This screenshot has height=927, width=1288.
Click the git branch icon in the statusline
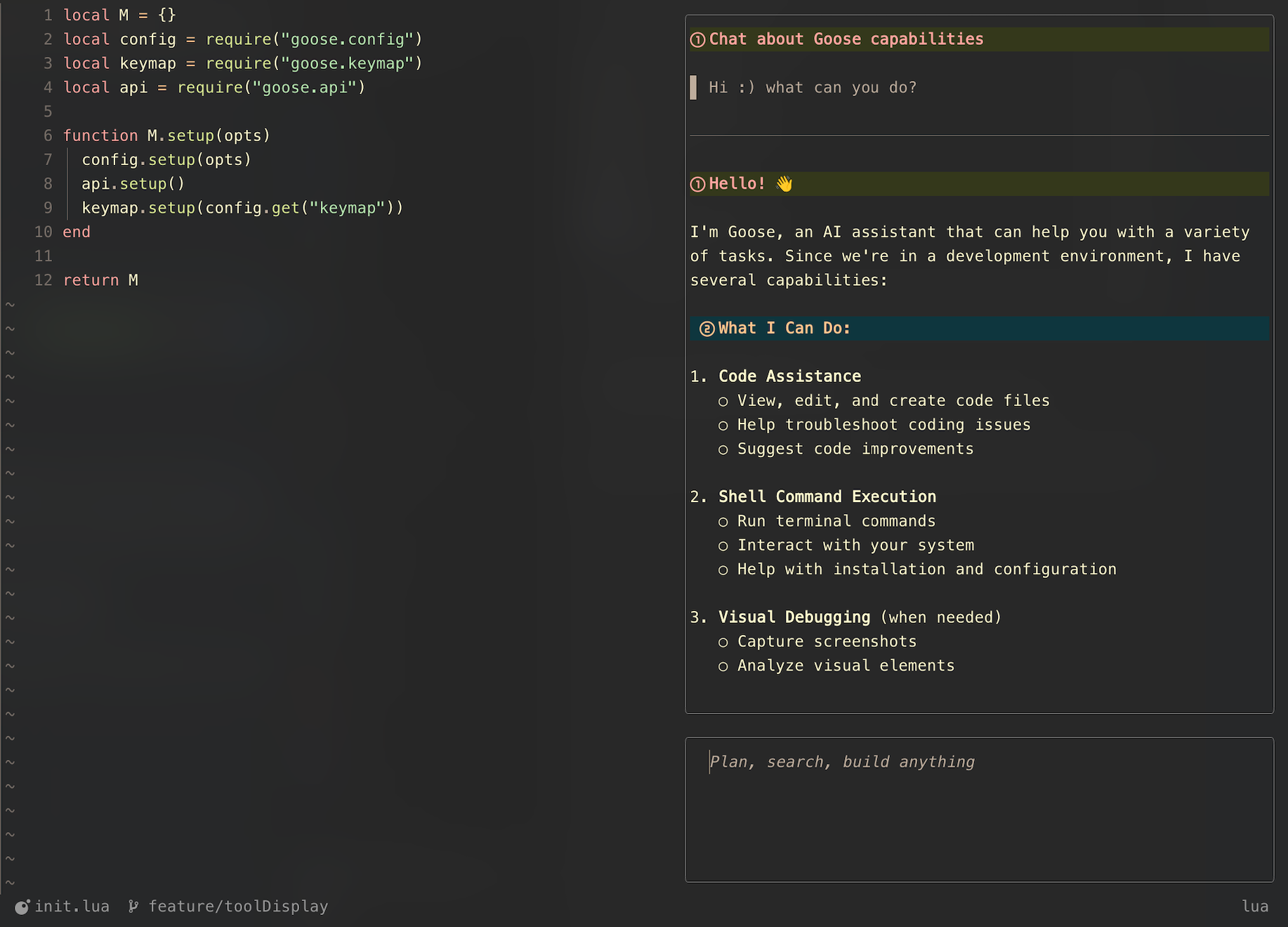133,907
